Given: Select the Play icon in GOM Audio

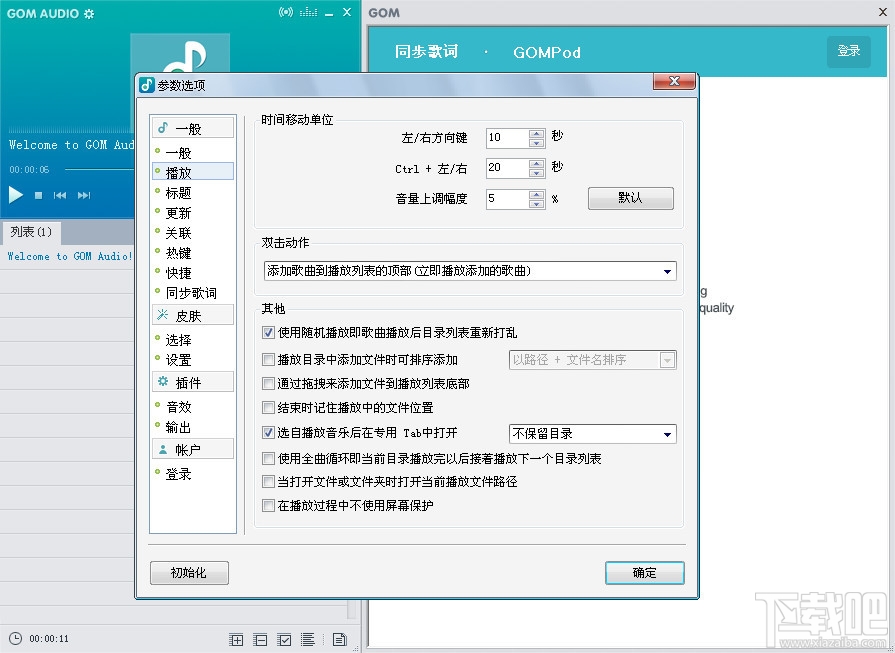Looking at the screenshot, I should point(16,195).
